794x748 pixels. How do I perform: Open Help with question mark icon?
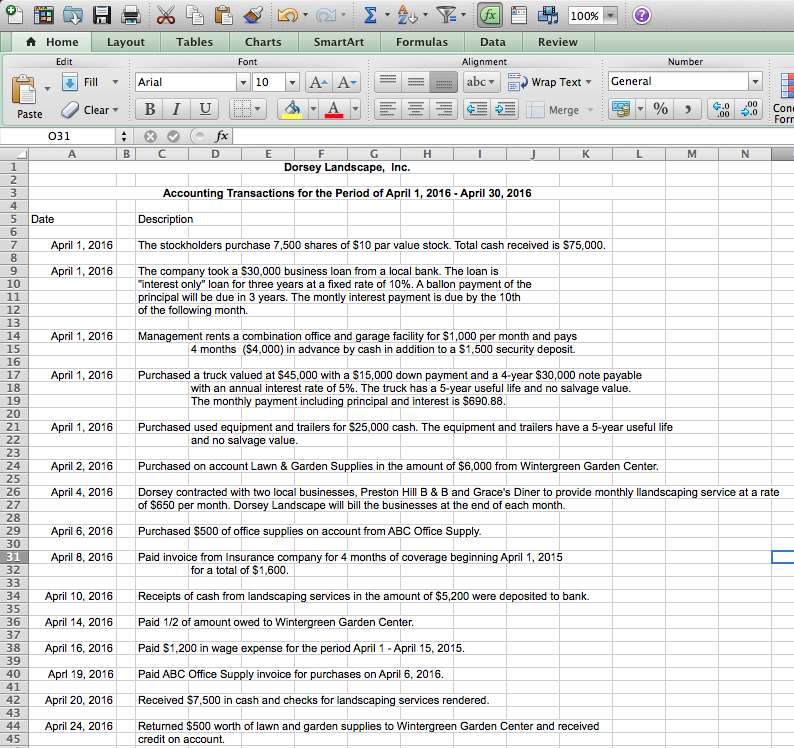point(642,15)
